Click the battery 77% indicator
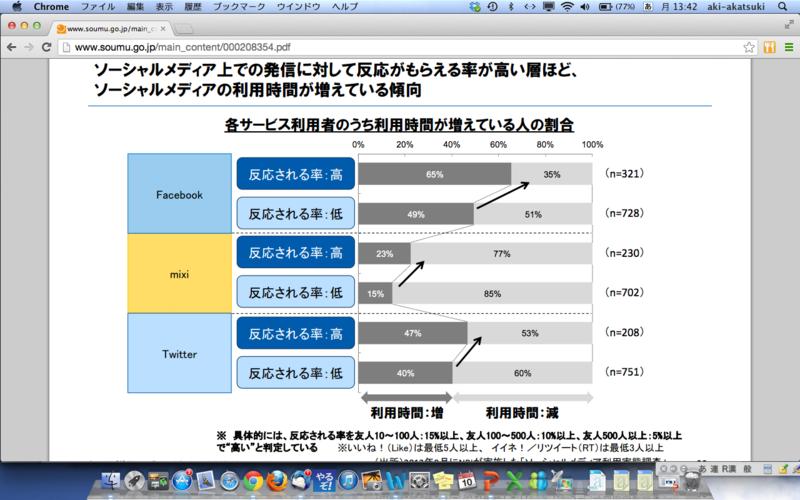Screen dimensions: 800x500 [617, 7]
